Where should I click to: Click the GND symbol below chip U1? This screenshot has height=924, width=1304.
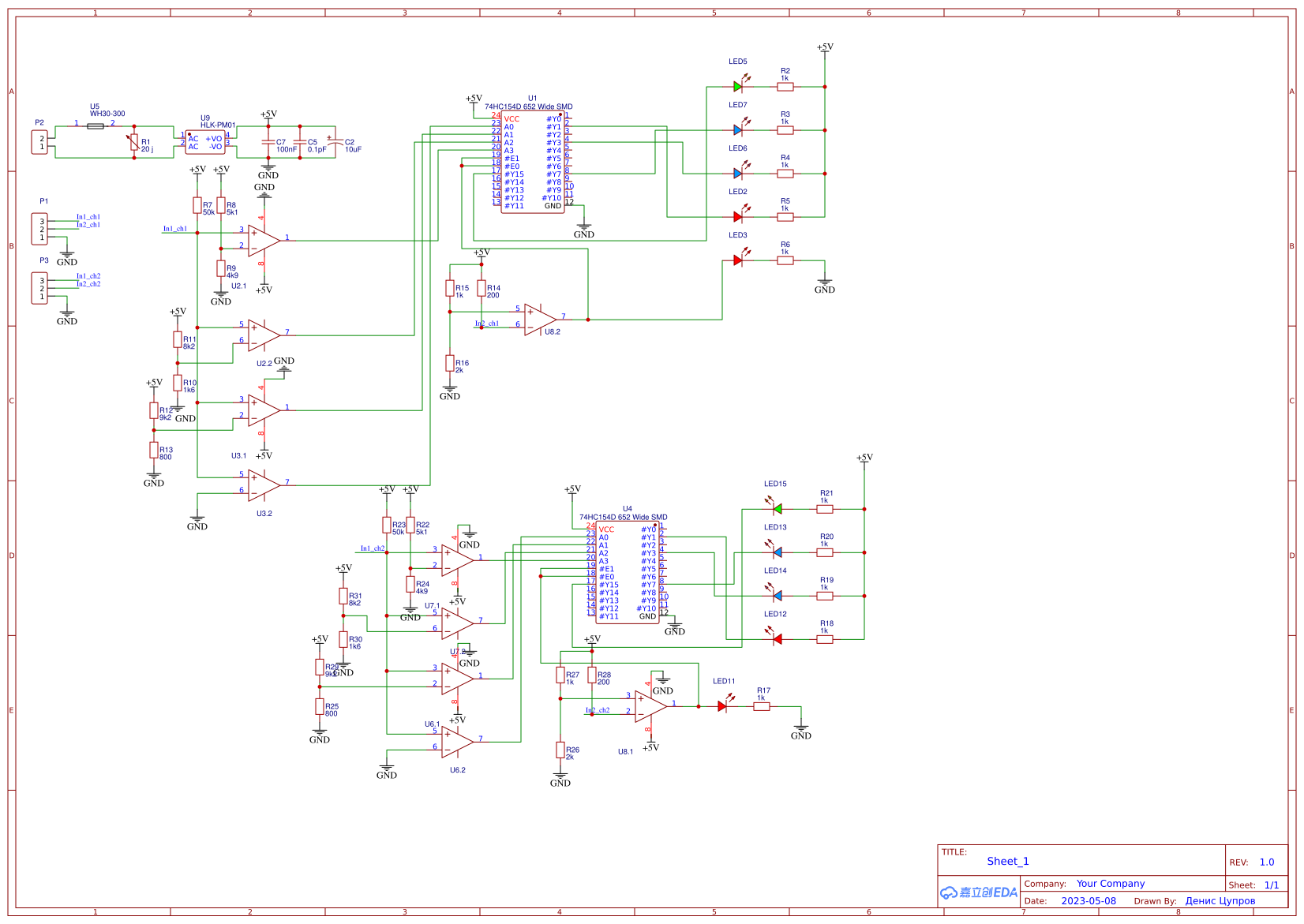point(584,227)
